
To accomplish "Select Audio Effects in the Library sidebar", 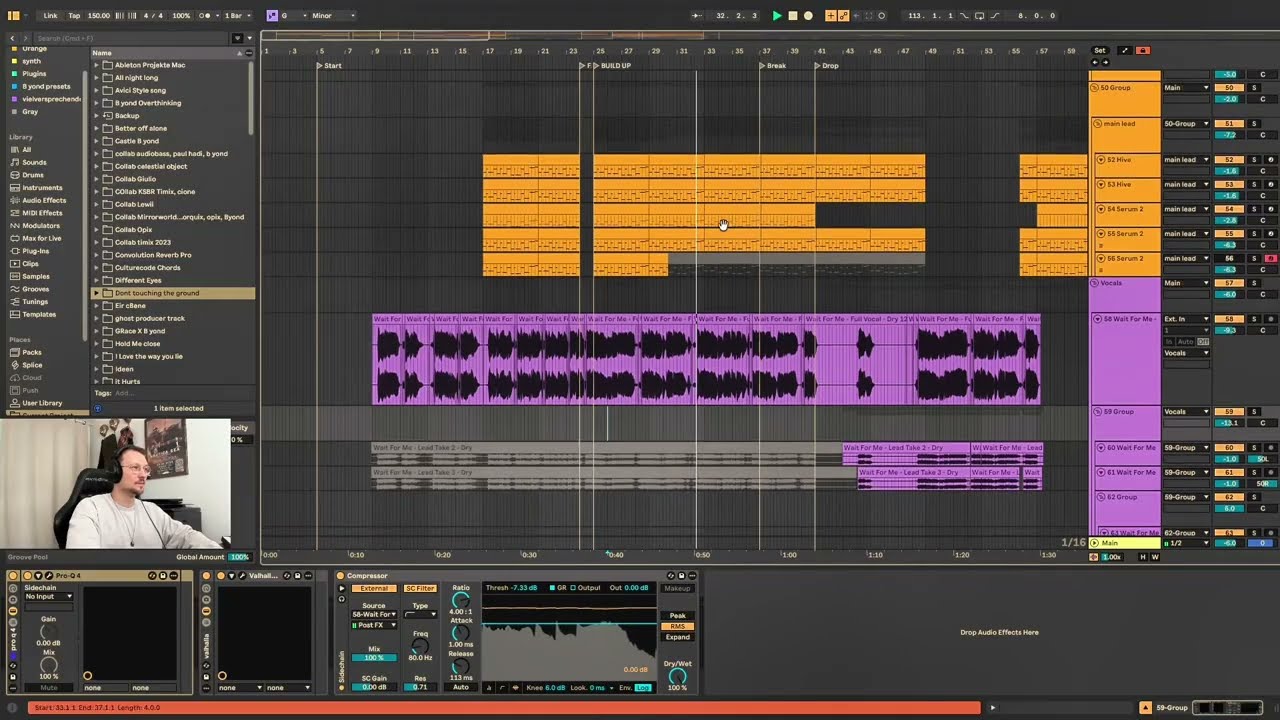I will pyautogui.click(x=44, y=200).
